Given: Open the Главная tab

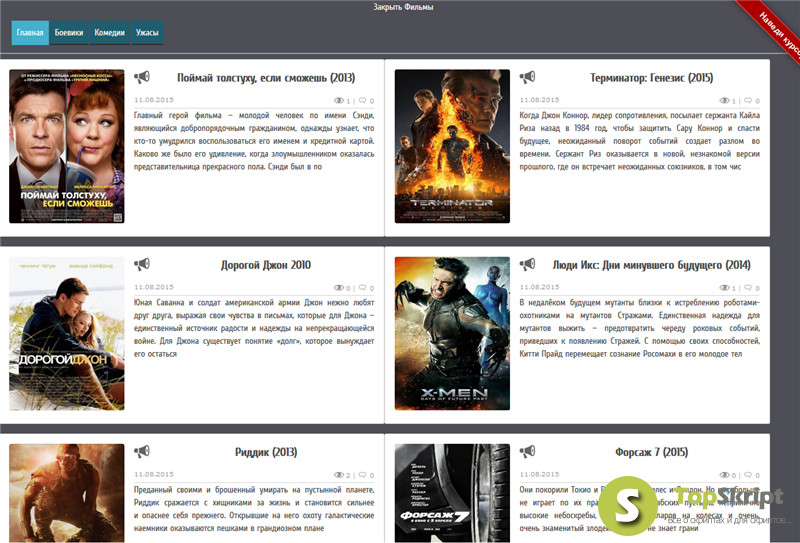Looking at the screenshot, I should [x=30, y=33].
